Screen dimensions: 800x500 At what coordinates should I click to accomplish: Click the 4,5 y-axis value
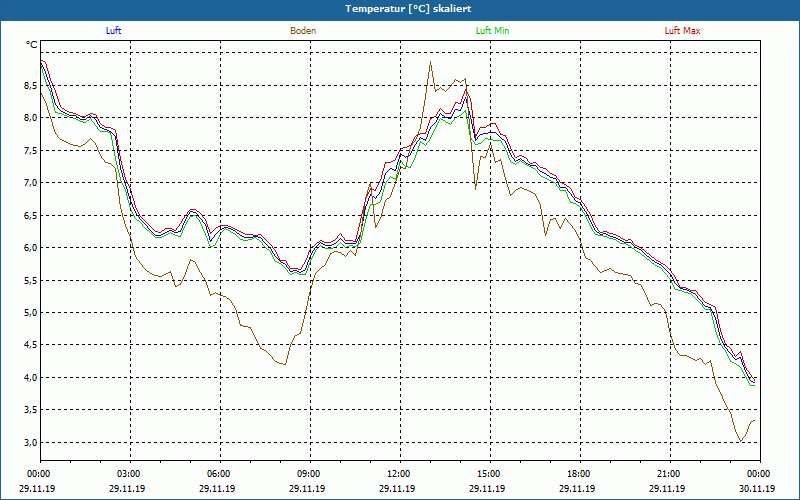(x=31, y=345)
